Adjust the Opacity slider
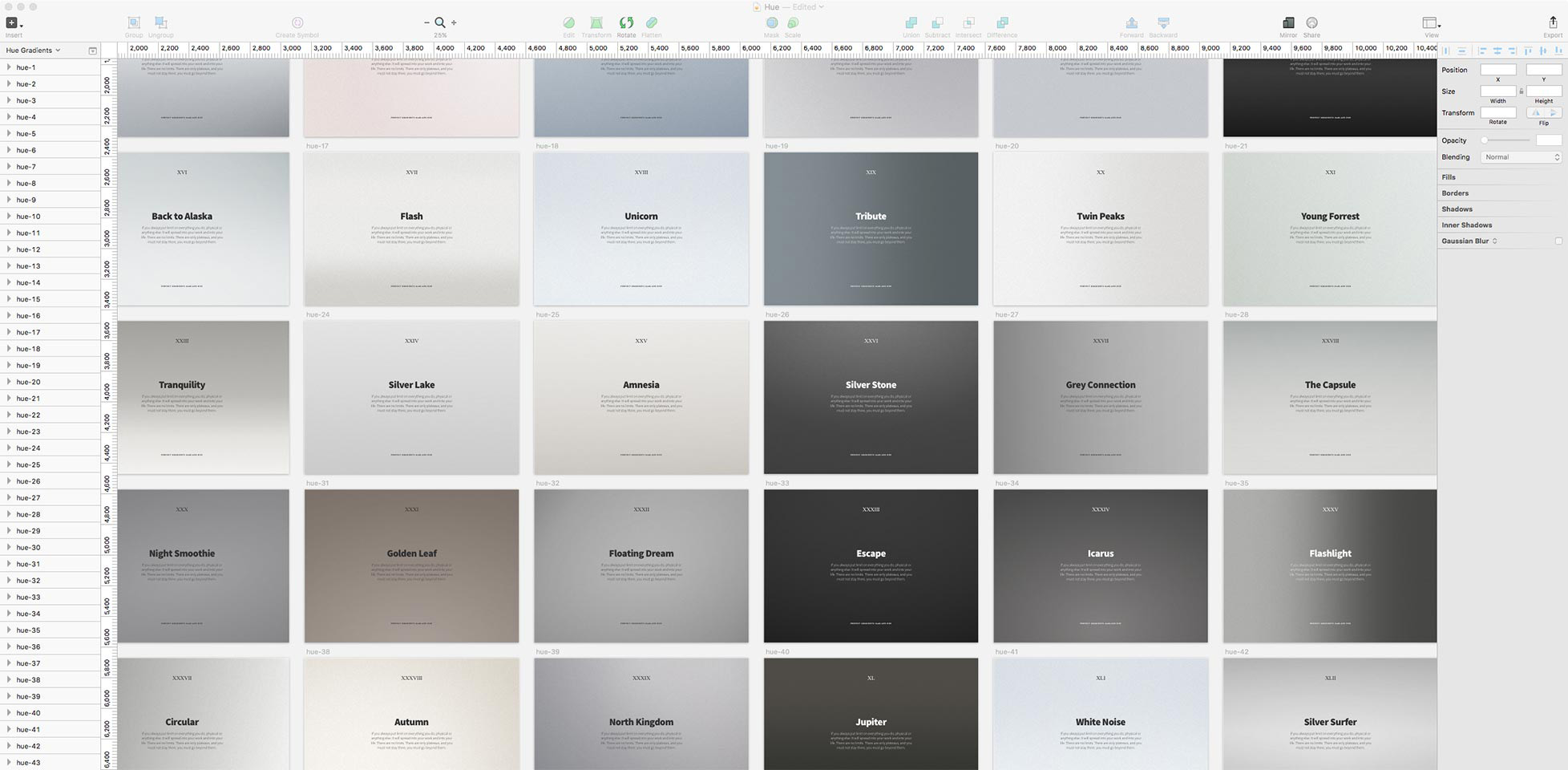1568x770 pixels. point(1506,140)
